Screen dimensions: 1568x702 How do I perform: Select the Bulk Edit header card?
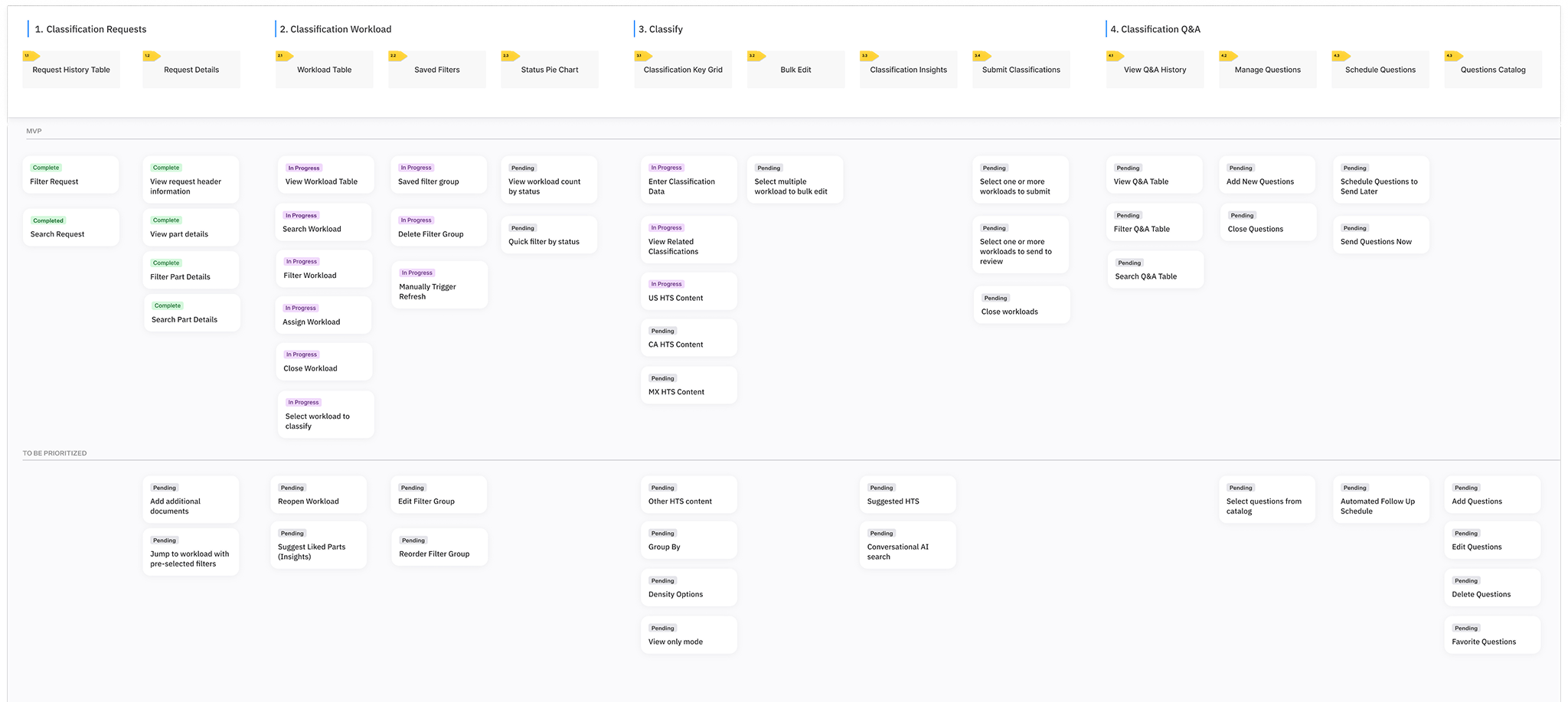pos(795,70)
